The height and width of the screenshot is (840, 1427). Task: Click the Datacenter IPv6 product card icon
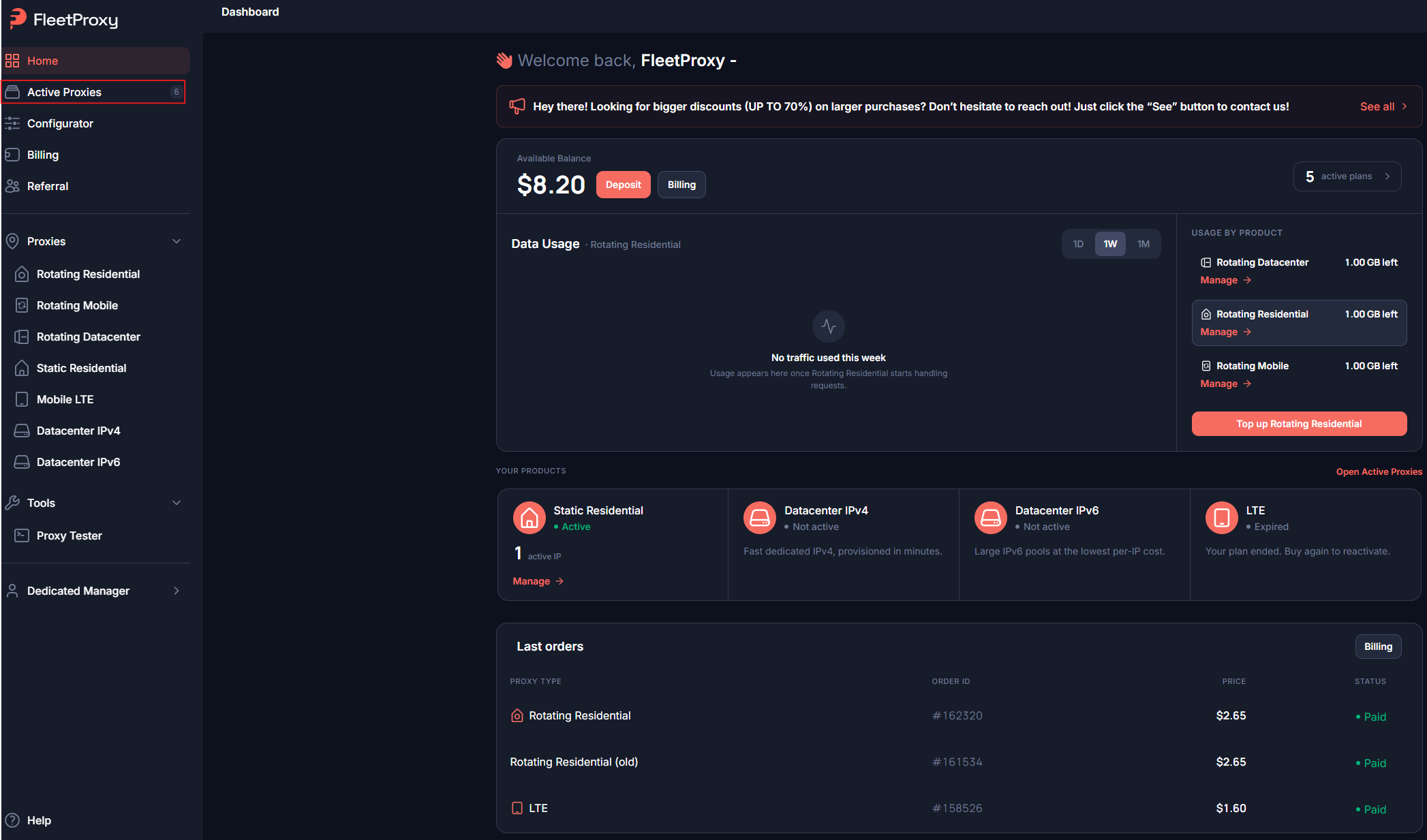(x=991, y=518)
